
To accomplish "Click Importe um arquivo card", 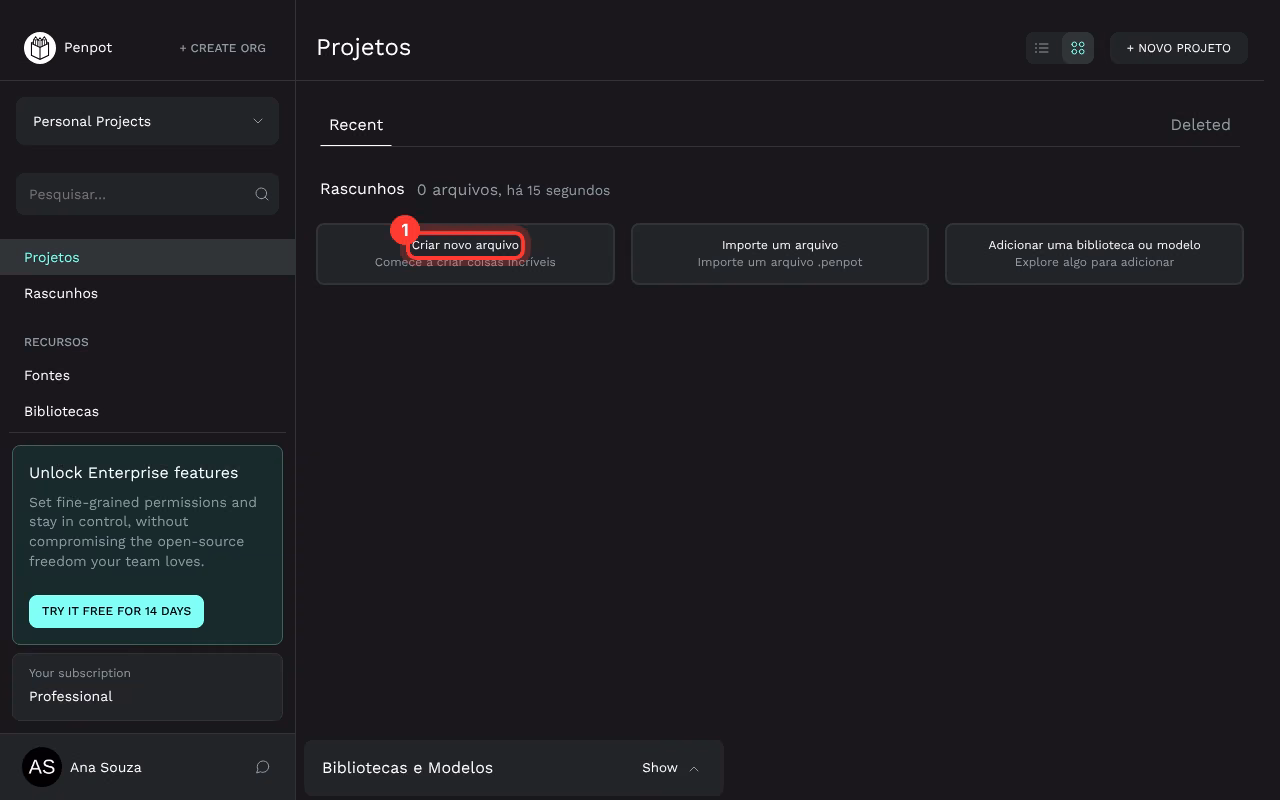I will [x=780, y=253].
